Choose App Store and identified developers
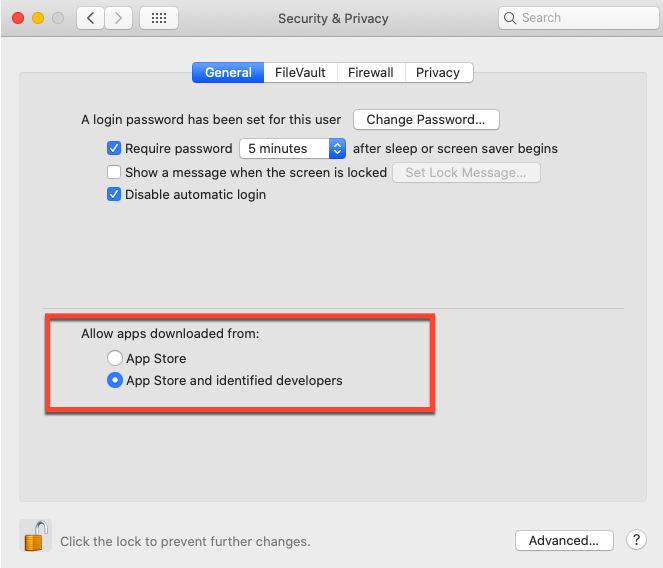Image resolution: width=663 pixels, height=568 pixels. click(x=115, y=380)
